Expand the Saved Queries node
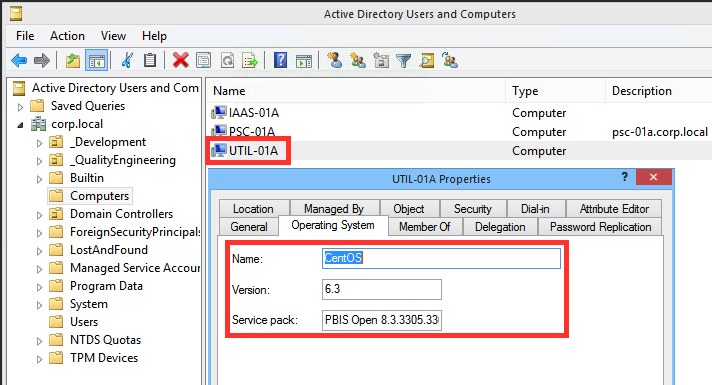This screenshot has width=712, height=385. coord(20,107)
